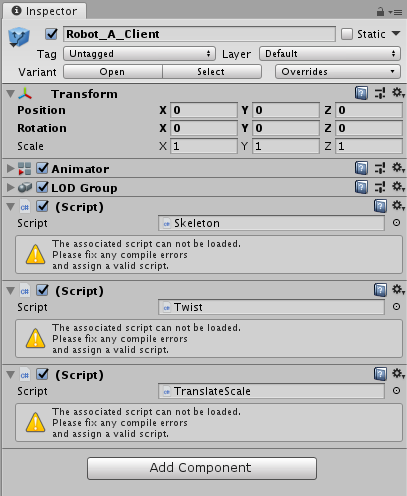
Task: Open the Layer dropdown showing Default
Action: [330, 54]
